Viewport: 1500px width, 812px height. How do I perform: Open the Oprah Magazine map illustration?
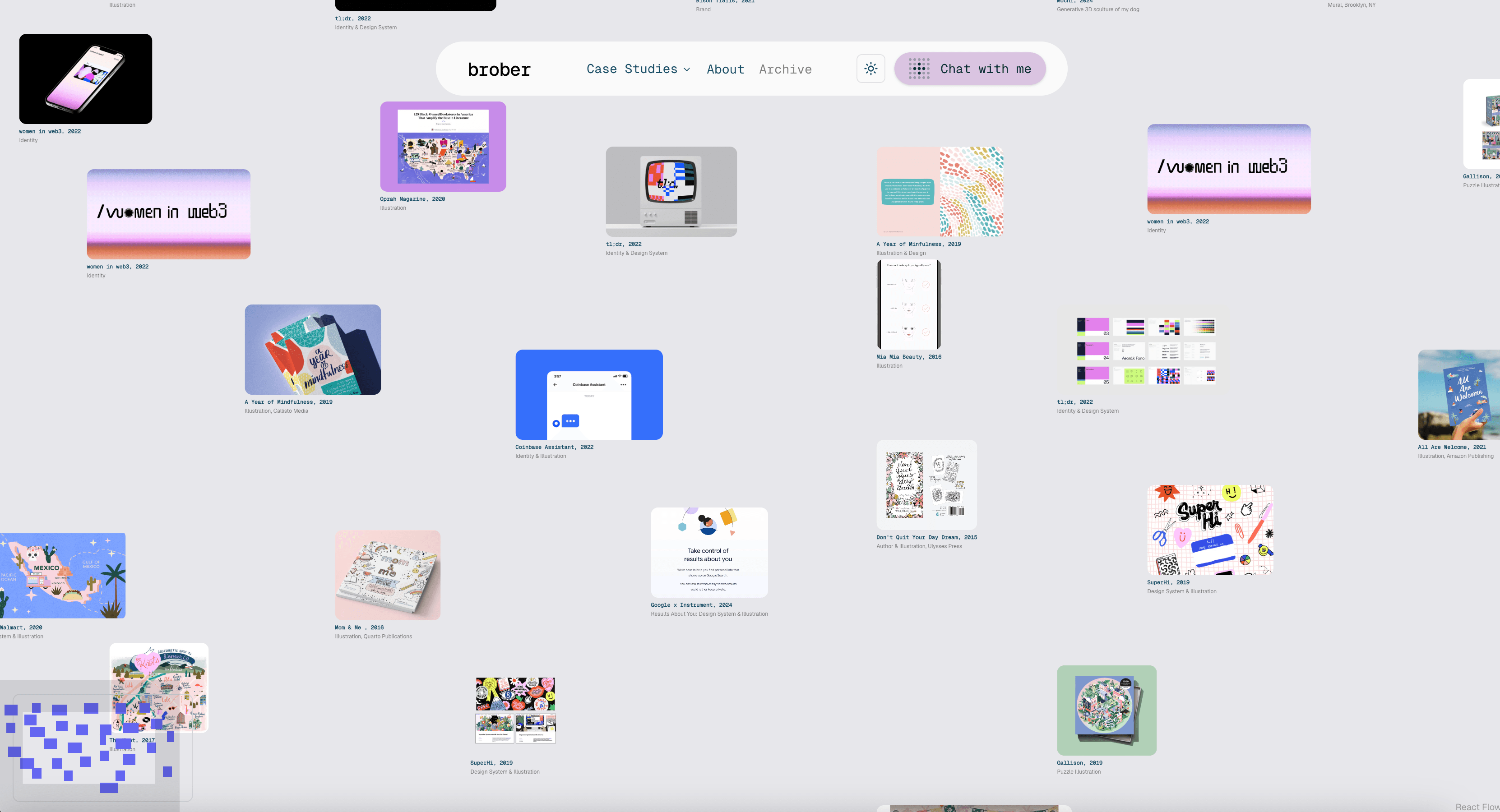point(443,147)
